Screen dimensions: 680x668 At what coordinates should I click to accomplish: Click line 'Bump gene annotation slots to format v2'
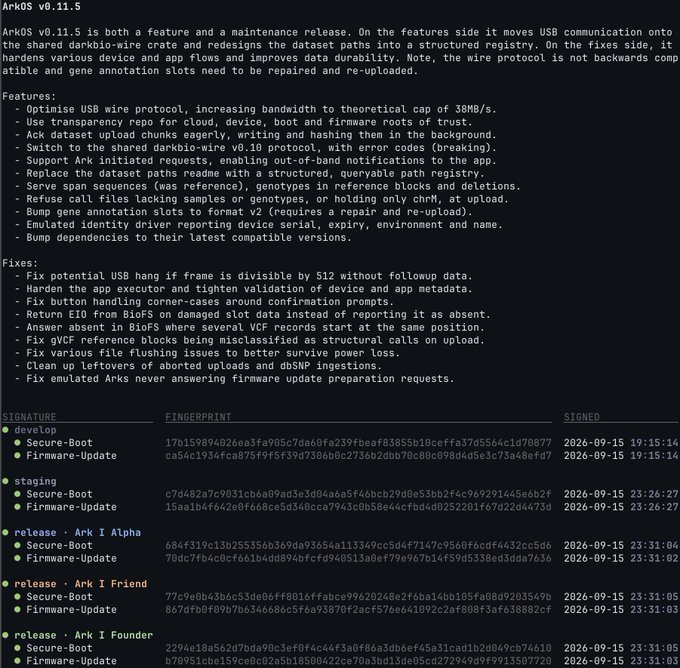(243, 212)
